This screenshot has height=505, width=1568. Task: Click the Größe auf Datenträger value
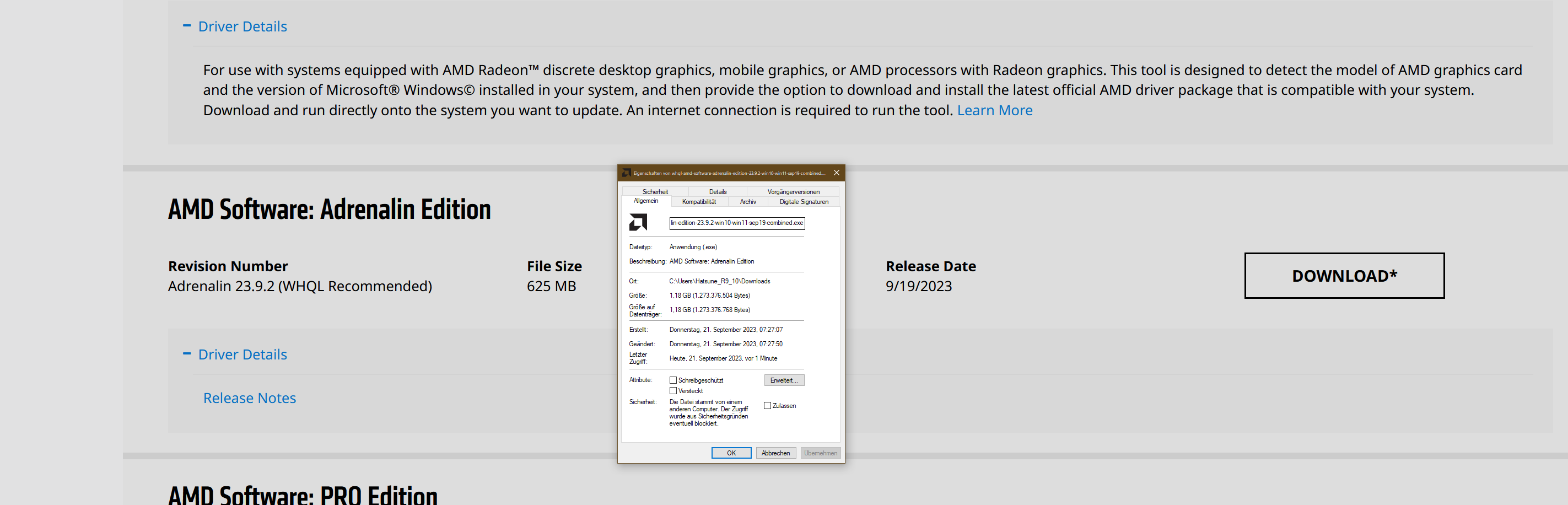tap(710, 310)
